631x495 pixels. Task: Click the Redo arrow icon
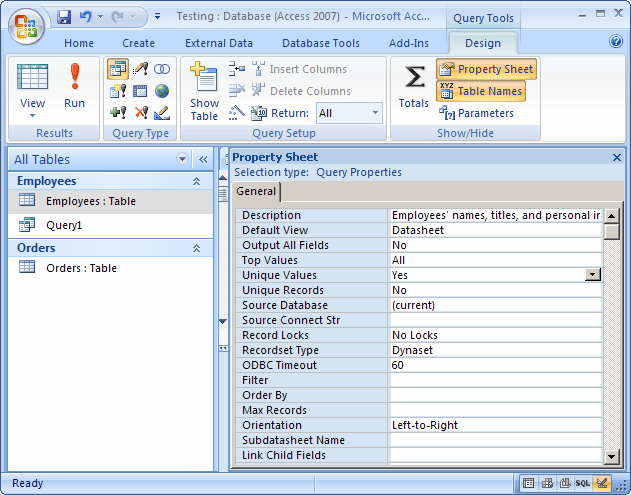[118, 17]
